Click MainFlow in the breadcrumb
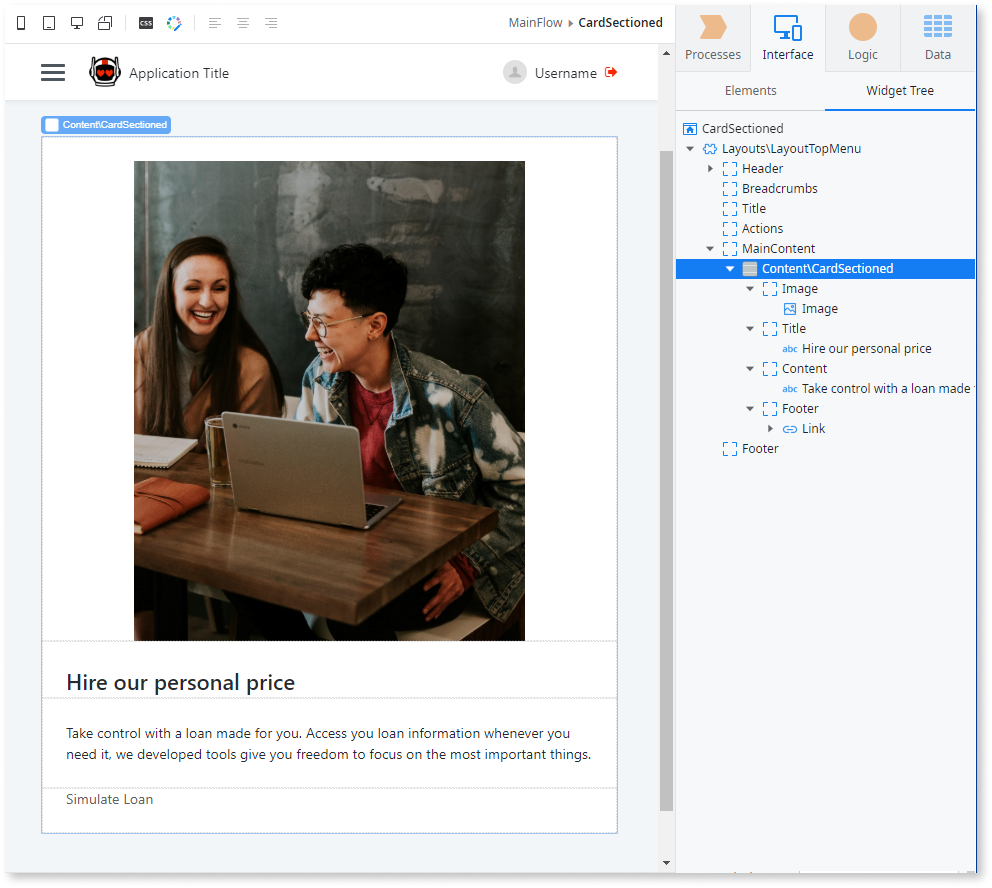Viewport: 992px width, 888px height. (x=536, y=23)
